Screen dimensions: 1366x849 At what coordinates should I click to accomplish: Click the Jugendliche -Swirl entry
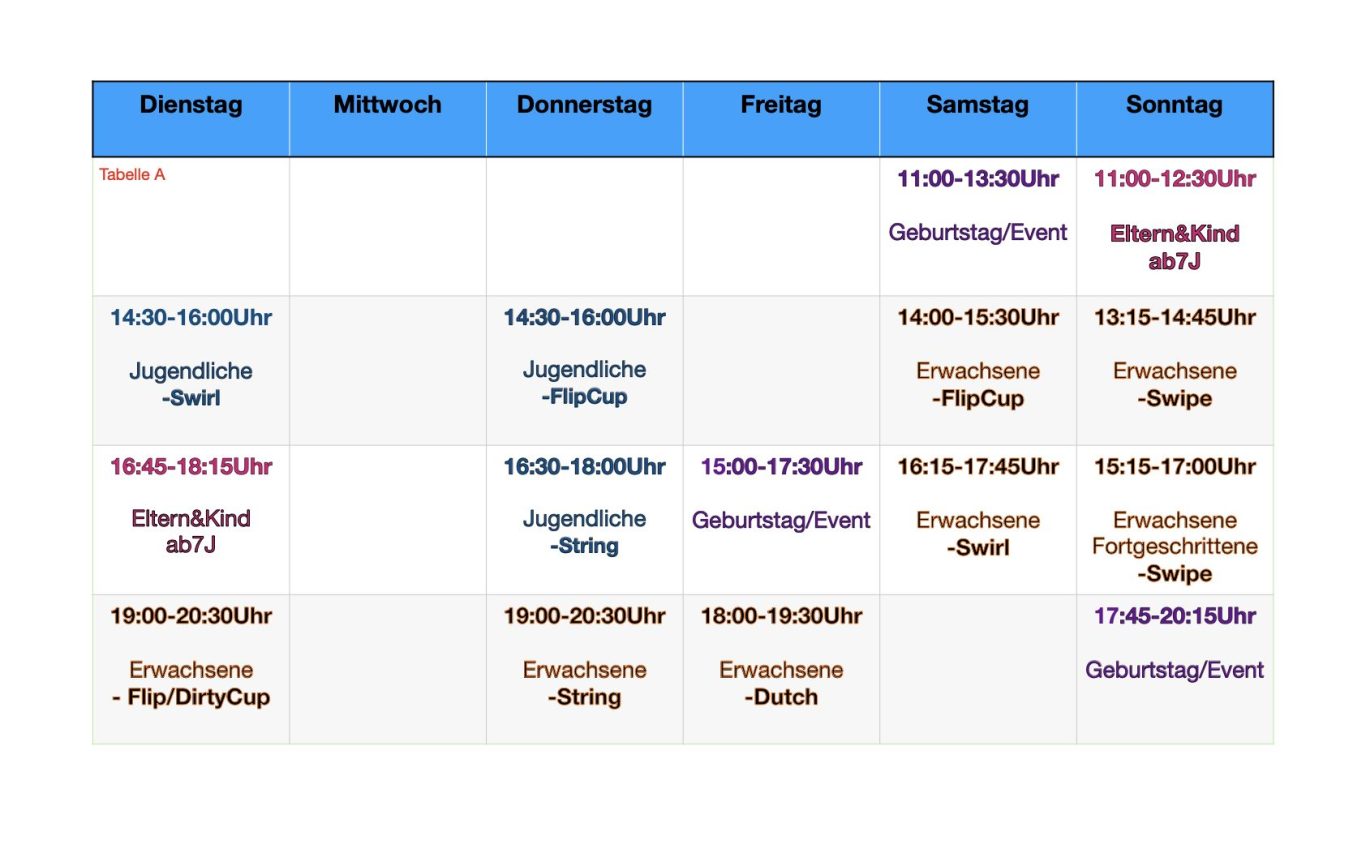point(191,385)
